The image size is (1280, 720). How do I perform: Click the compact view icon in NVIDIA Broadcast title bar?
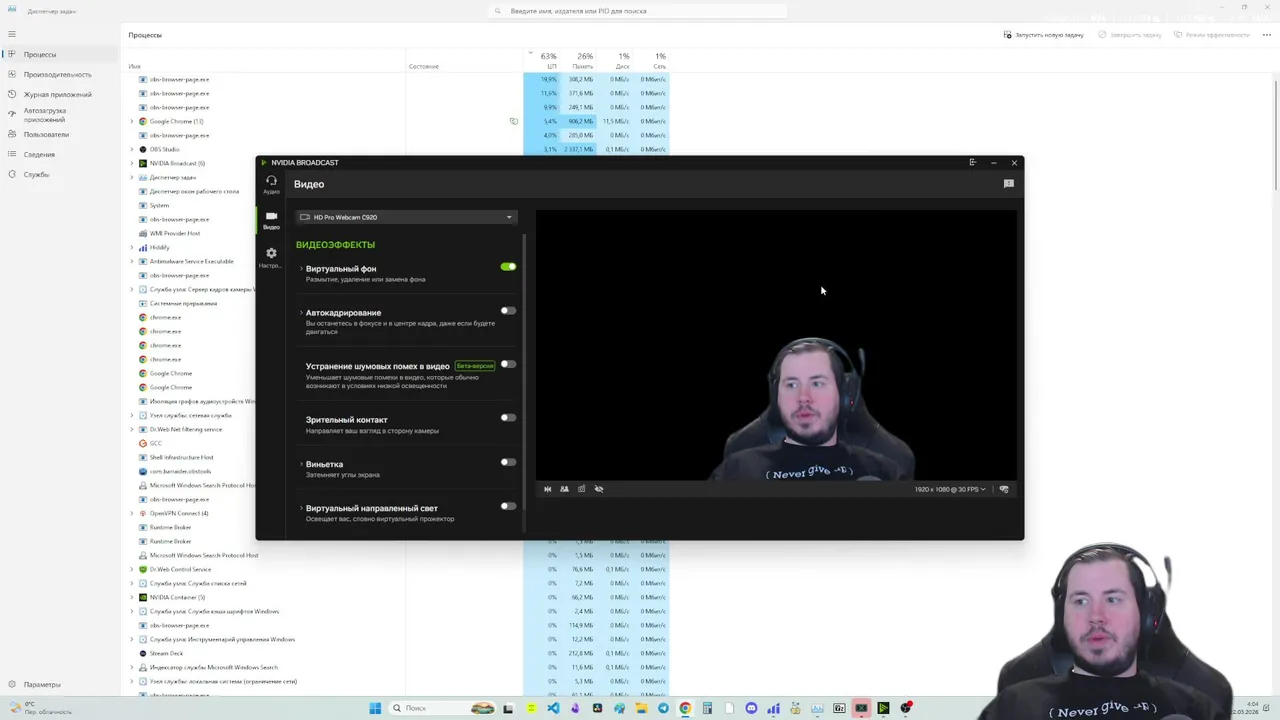(972, 162)
